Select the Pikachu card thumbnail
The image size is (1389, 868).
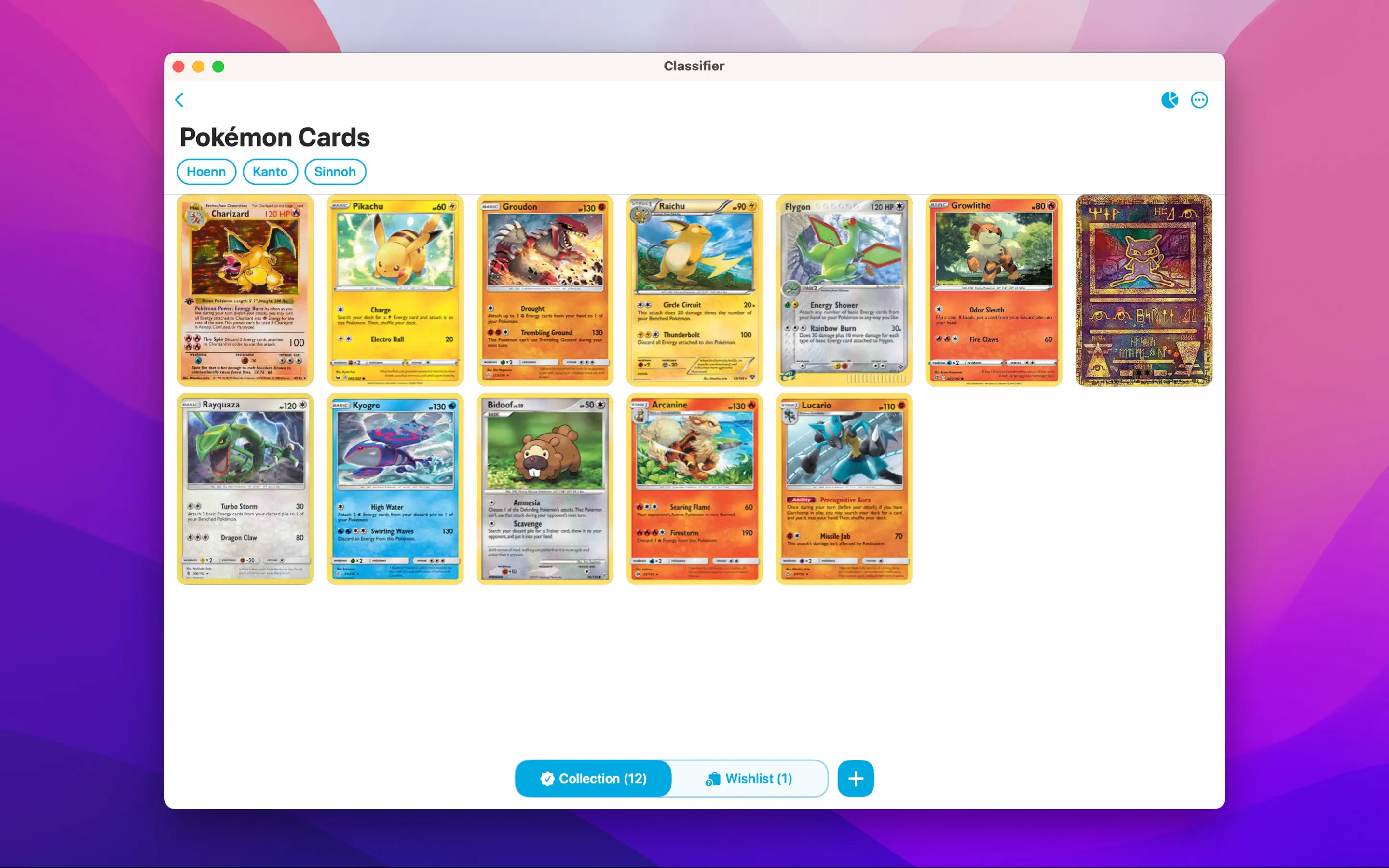[x=395, y=290]
